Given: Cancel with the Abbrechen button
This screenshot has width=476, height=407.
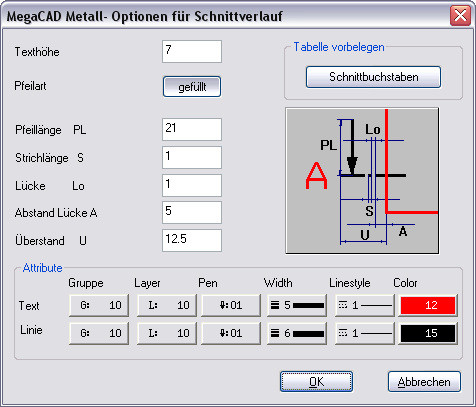Looking at the screenshot, I should click(424, 382).
